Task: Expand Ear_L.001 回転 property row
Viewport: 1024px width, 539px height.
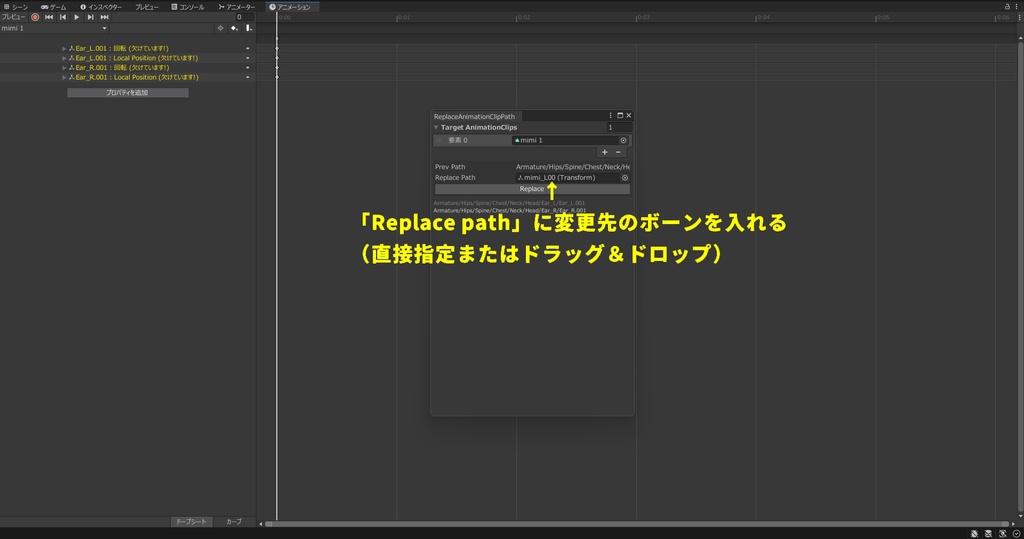Action: [x=64, y=48]
